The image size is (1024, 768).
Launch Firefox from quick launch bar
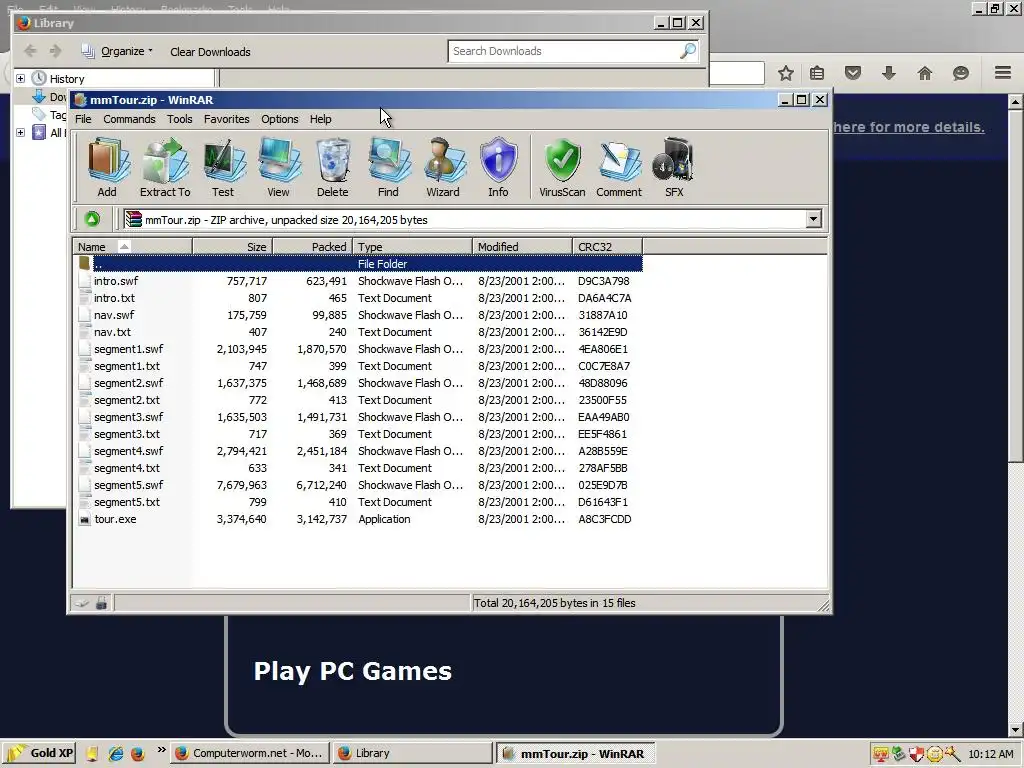[x=137, y=753]
